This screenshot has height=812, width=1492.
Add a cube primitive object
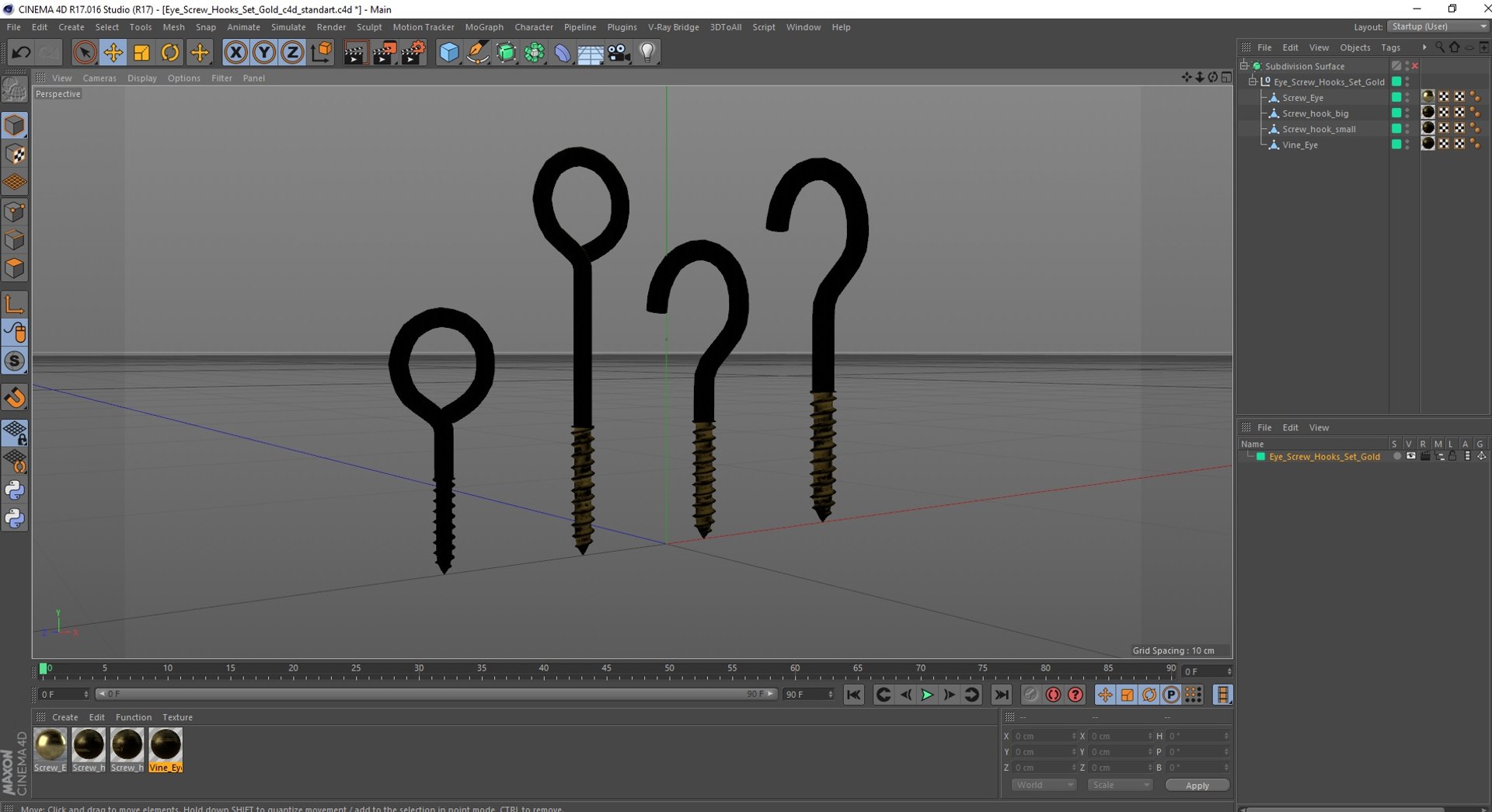tap(449, 53)
